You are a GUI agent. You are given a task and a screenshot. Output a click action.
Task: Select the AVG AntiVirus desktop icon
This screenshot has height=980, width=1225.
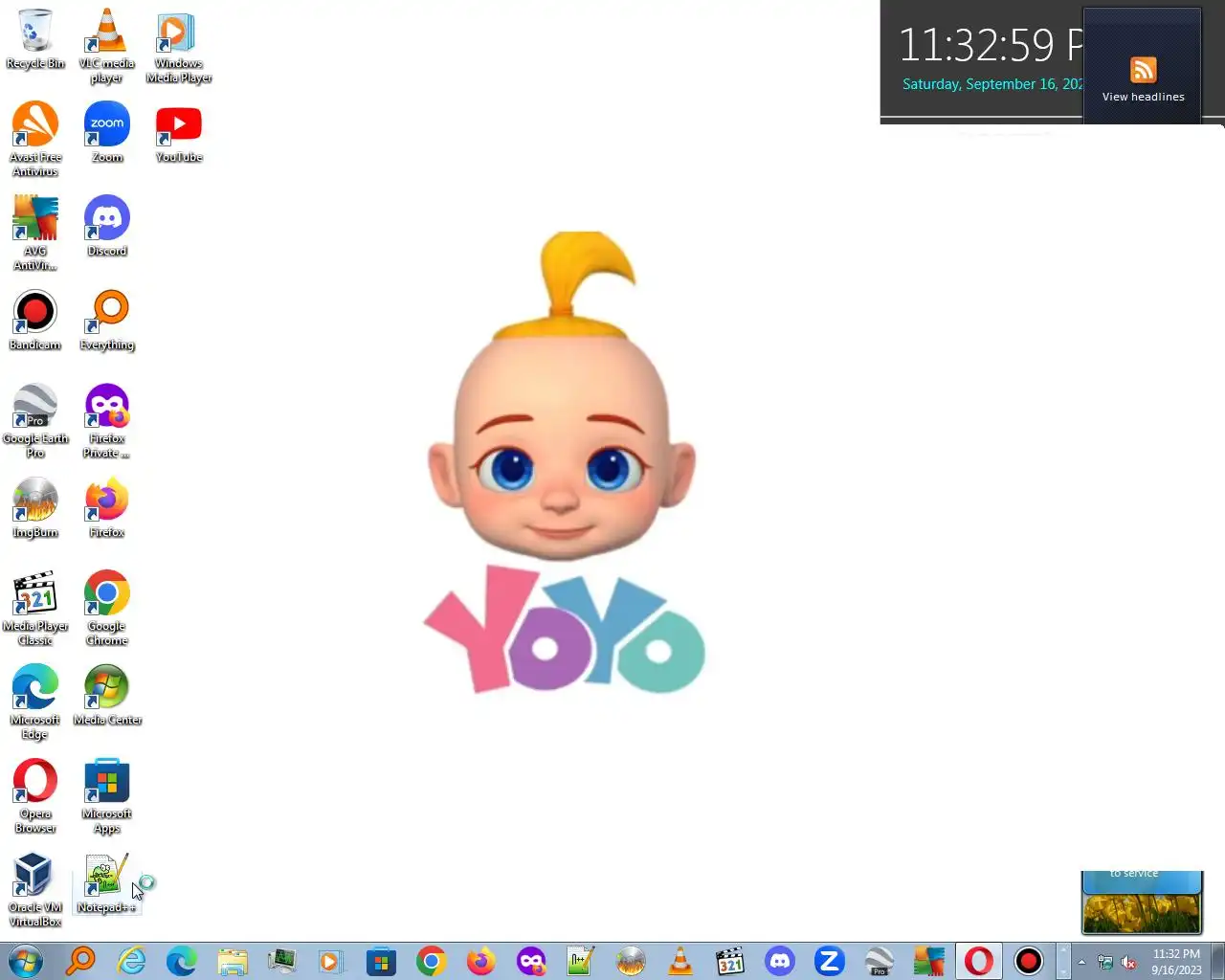35,233
